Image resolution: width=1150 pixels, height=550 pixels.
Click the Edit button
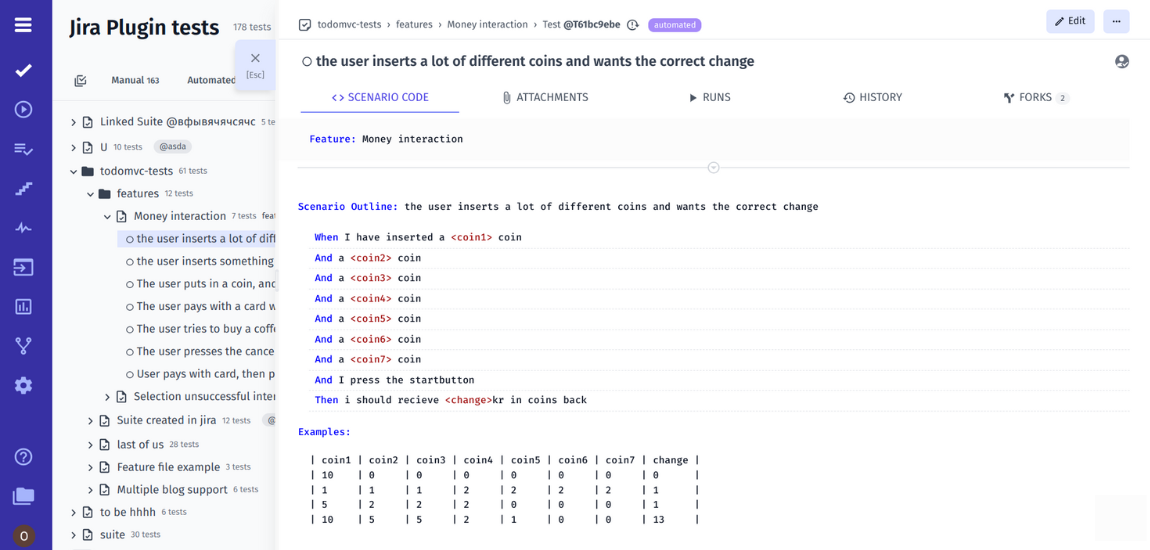click(1069, 22)
